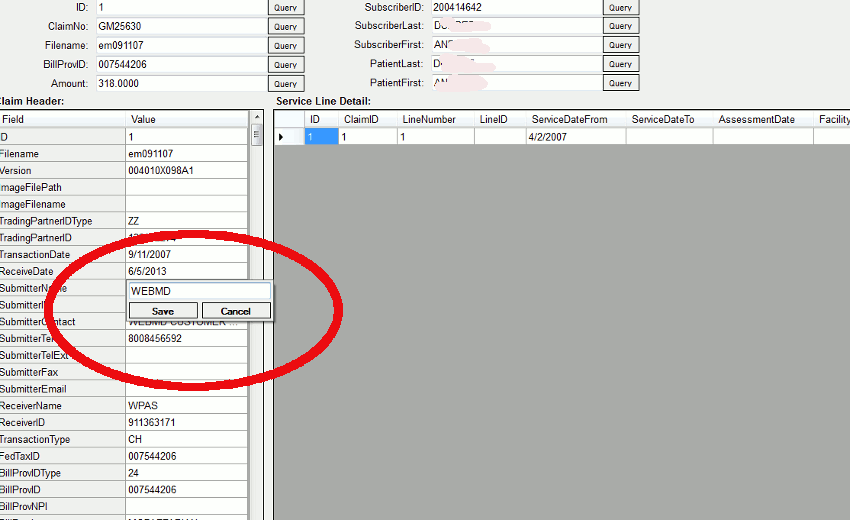
Task: Select the service line row arrow indicator
Action: point(282,136)
